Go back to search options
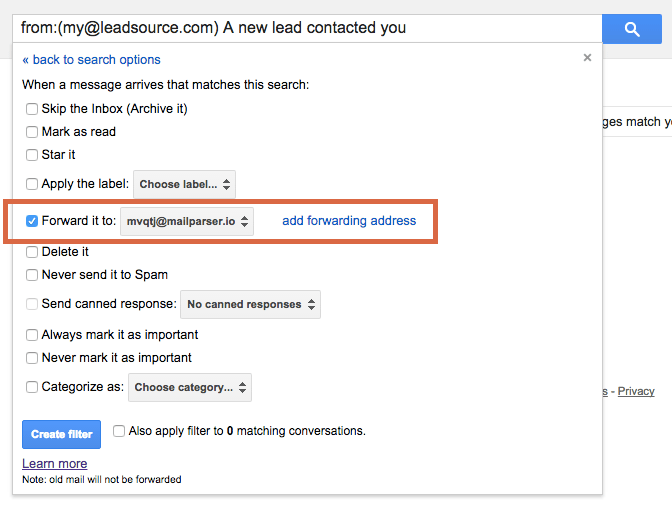This screenshot has width=672, height=510. tap(91, 60)
